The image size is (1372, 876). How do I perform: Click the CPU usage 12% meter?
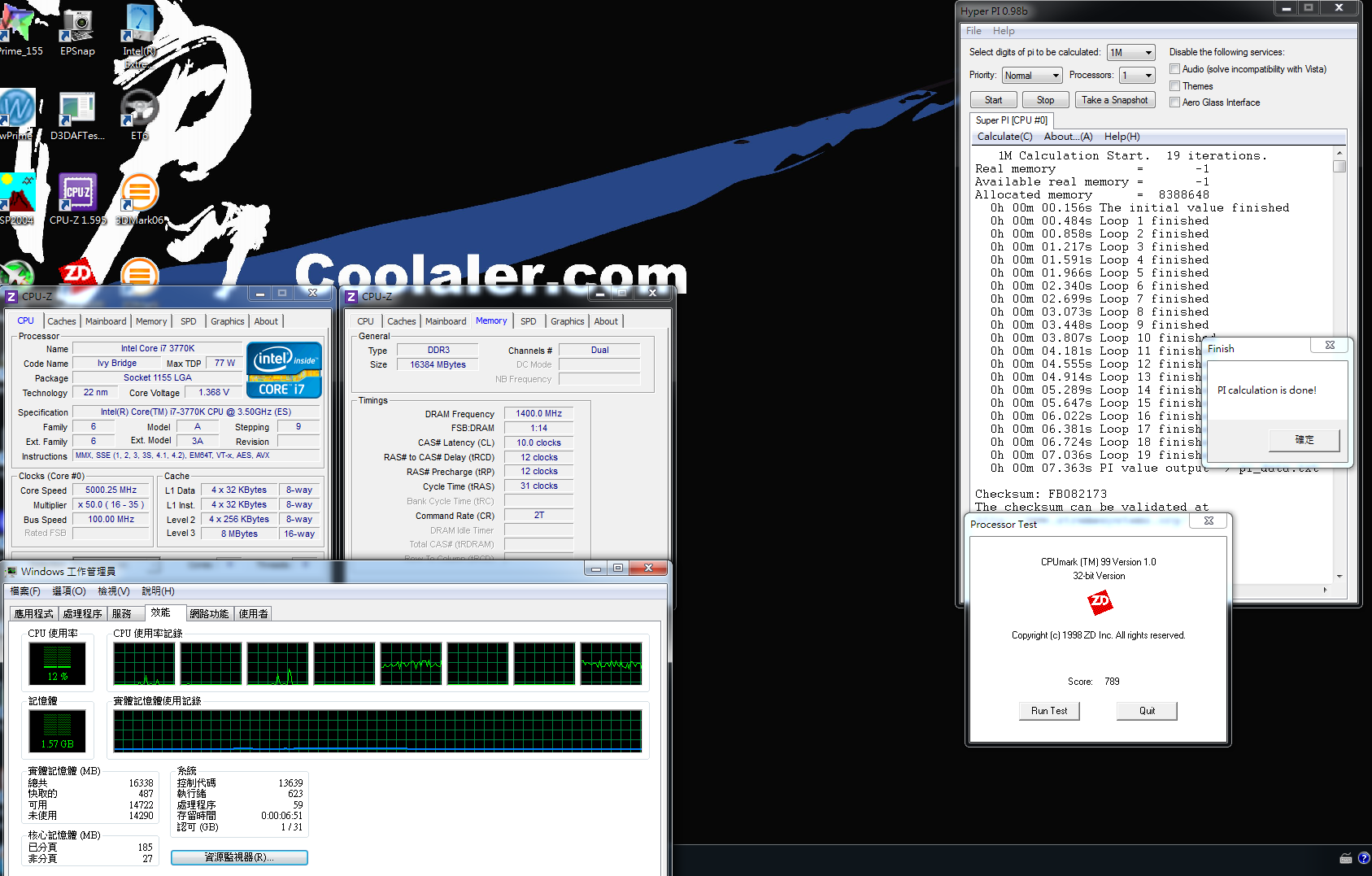point(57,662)
